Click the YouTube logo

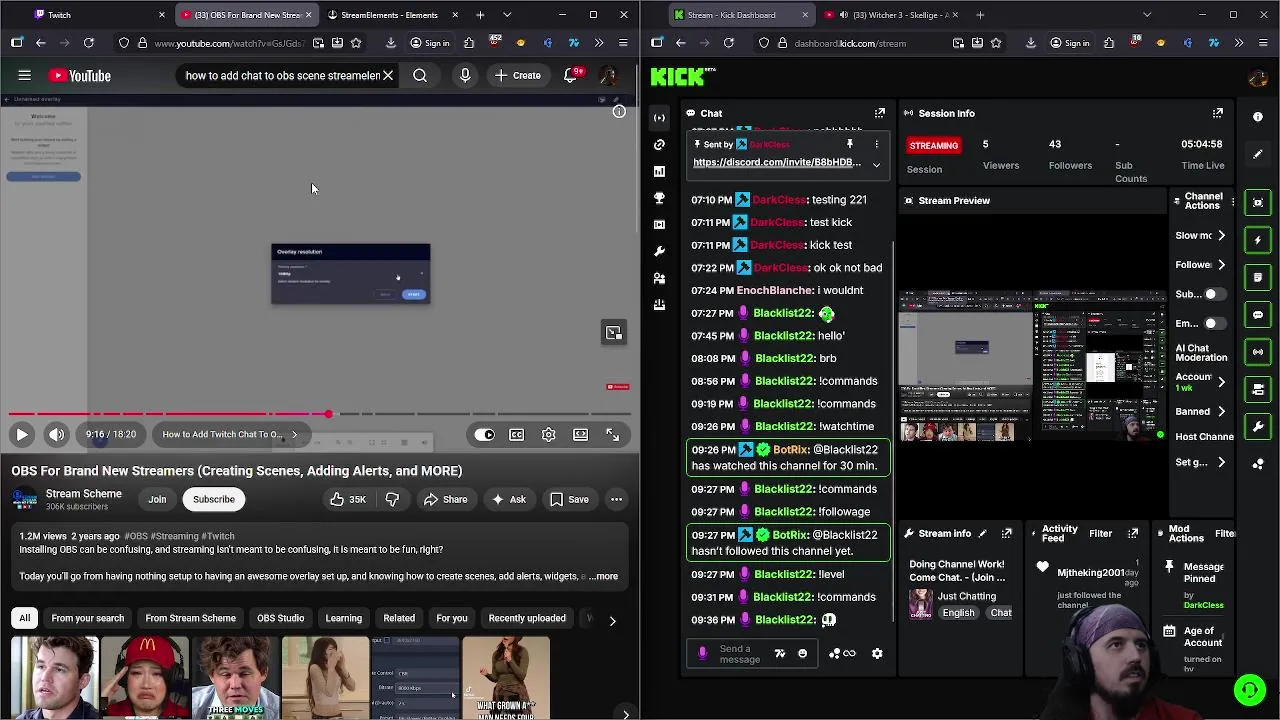coord(79,75)
